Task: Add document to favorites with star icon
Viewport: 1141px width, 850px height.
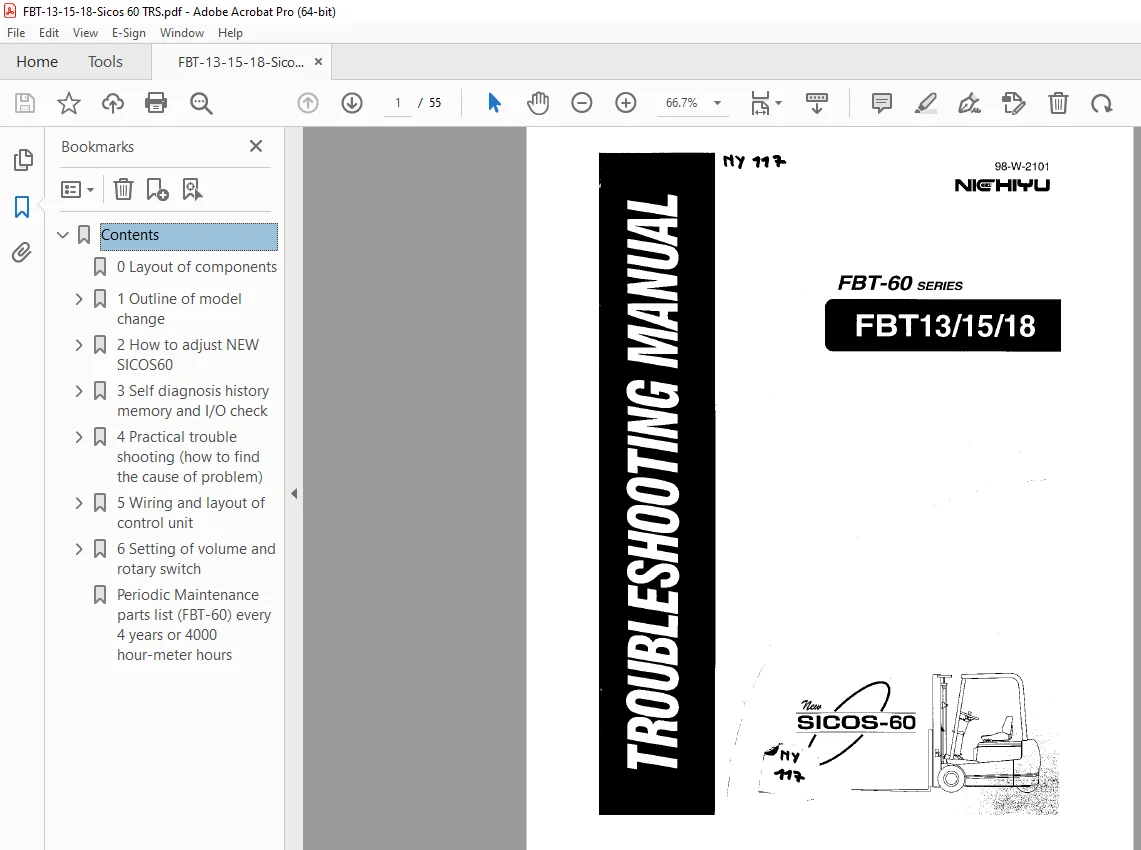Action: tap(68, 103)
